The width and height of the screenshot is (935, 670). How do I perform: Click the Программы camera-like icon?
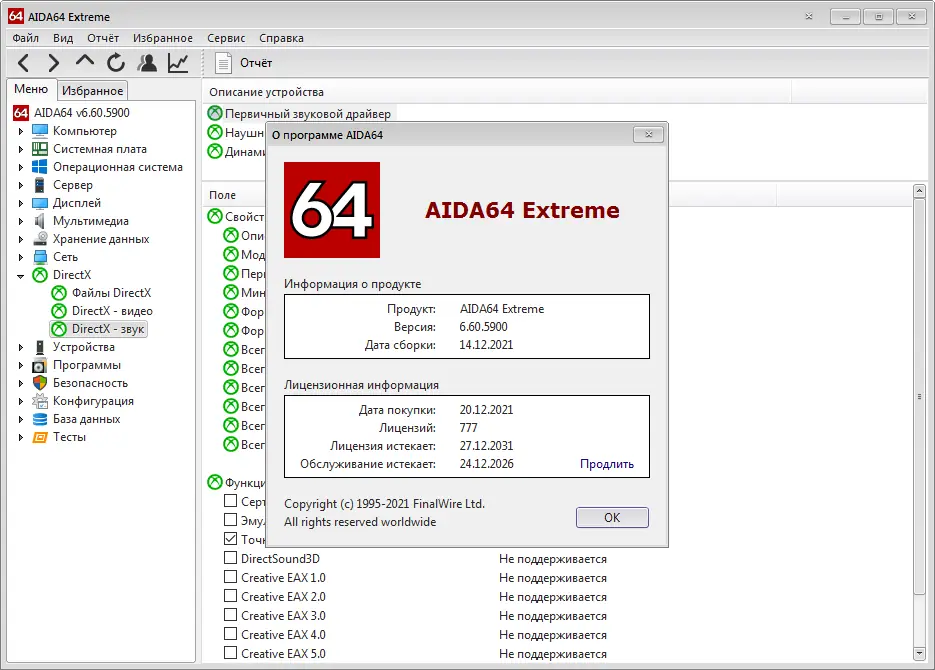pos(40,365)
